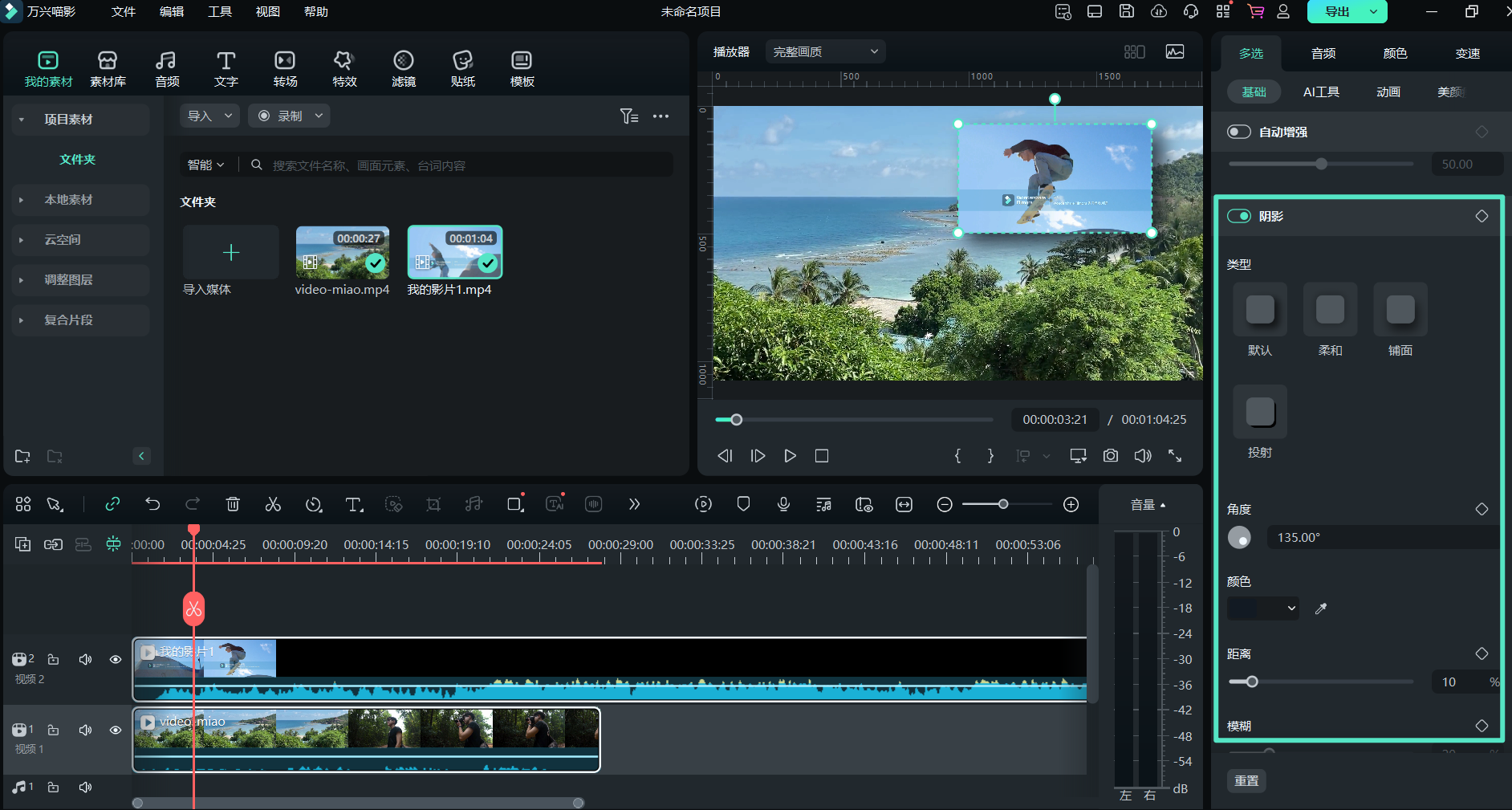1512x810 pixels.
Task: Click the scissors split icon in timeline toolbar
Action: (273, 504)
